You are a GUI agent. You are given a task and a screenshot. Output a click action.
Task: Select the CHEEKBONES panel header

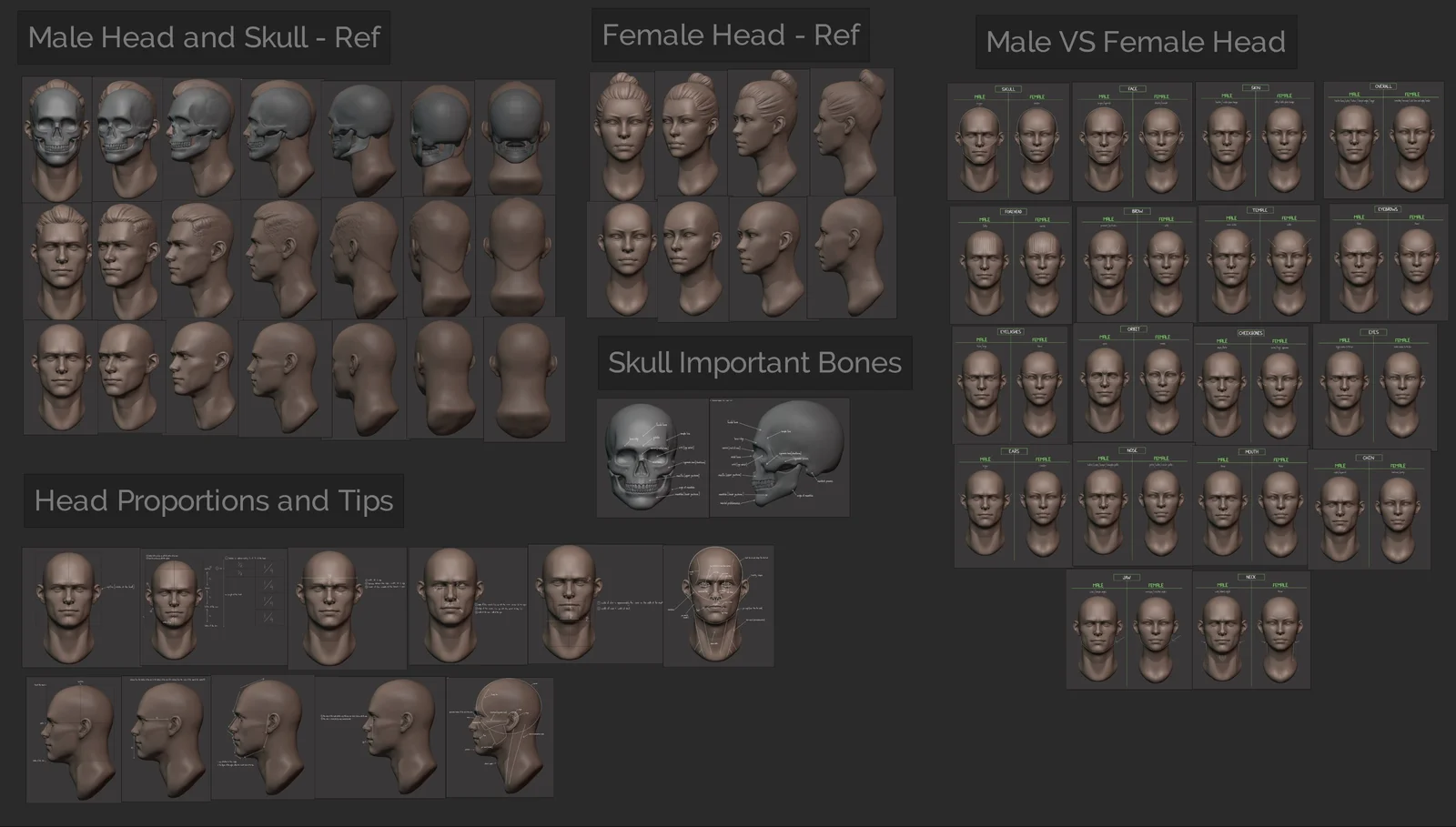click(1251, 332)
